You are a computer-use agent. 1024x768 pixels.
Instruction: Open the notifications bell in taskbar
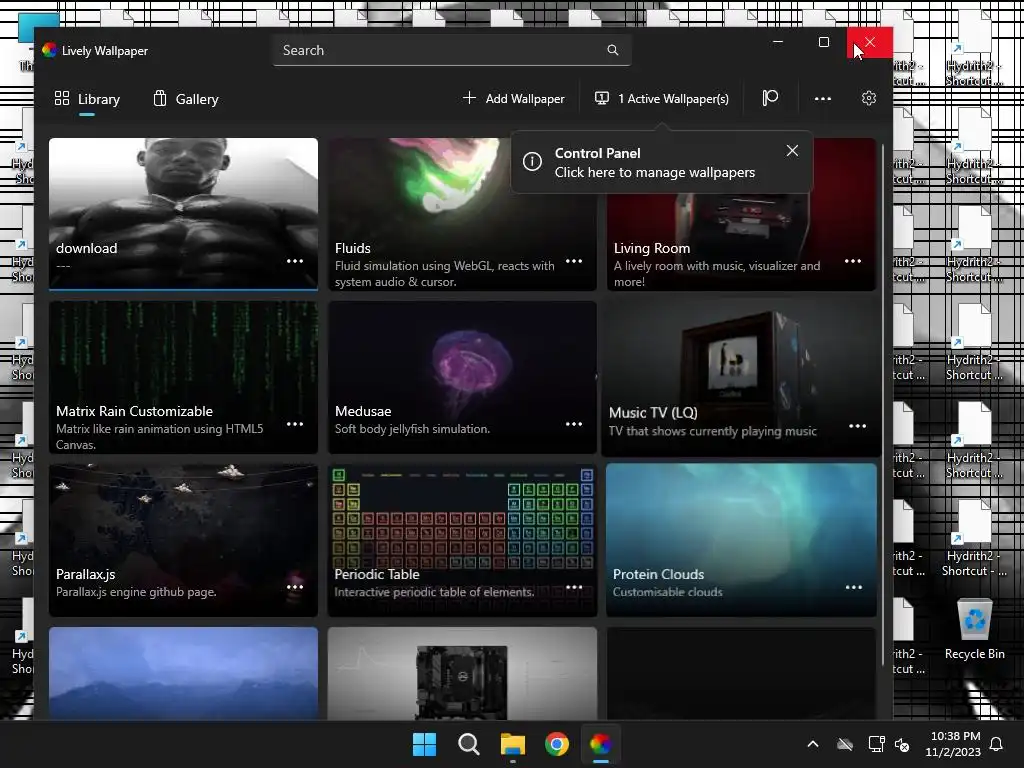pyautogui.click(x=997, y=744)
